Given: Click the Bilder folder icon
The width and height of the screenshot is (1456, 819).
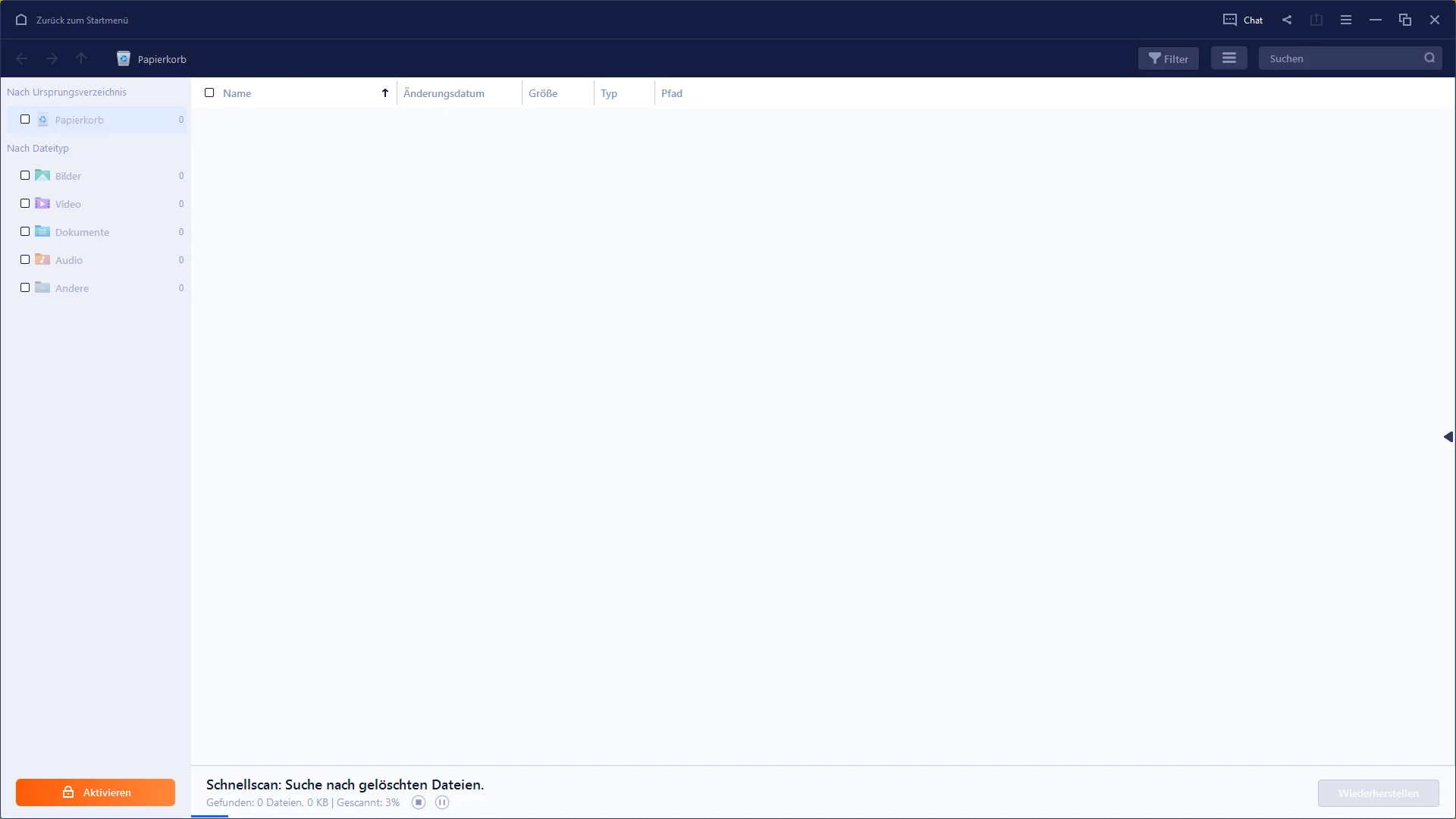Looking at the screenshot, I should point(42,175).
